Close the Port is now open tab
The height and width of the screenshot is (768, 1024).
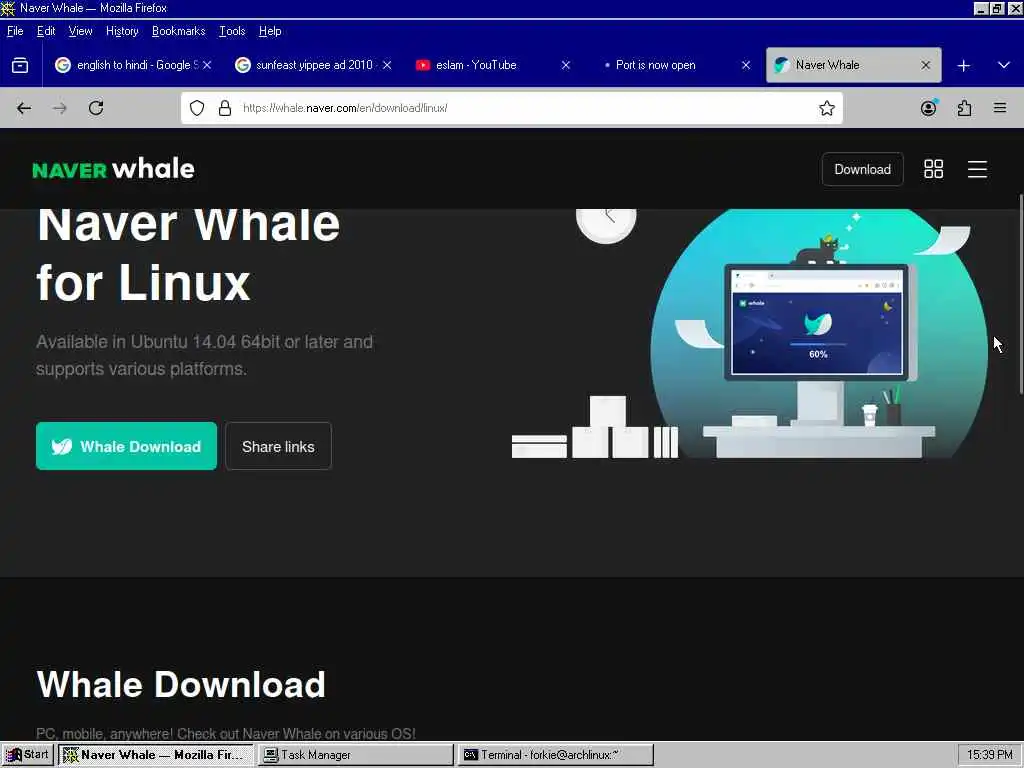pyautogui.click(x=746, y=65)
